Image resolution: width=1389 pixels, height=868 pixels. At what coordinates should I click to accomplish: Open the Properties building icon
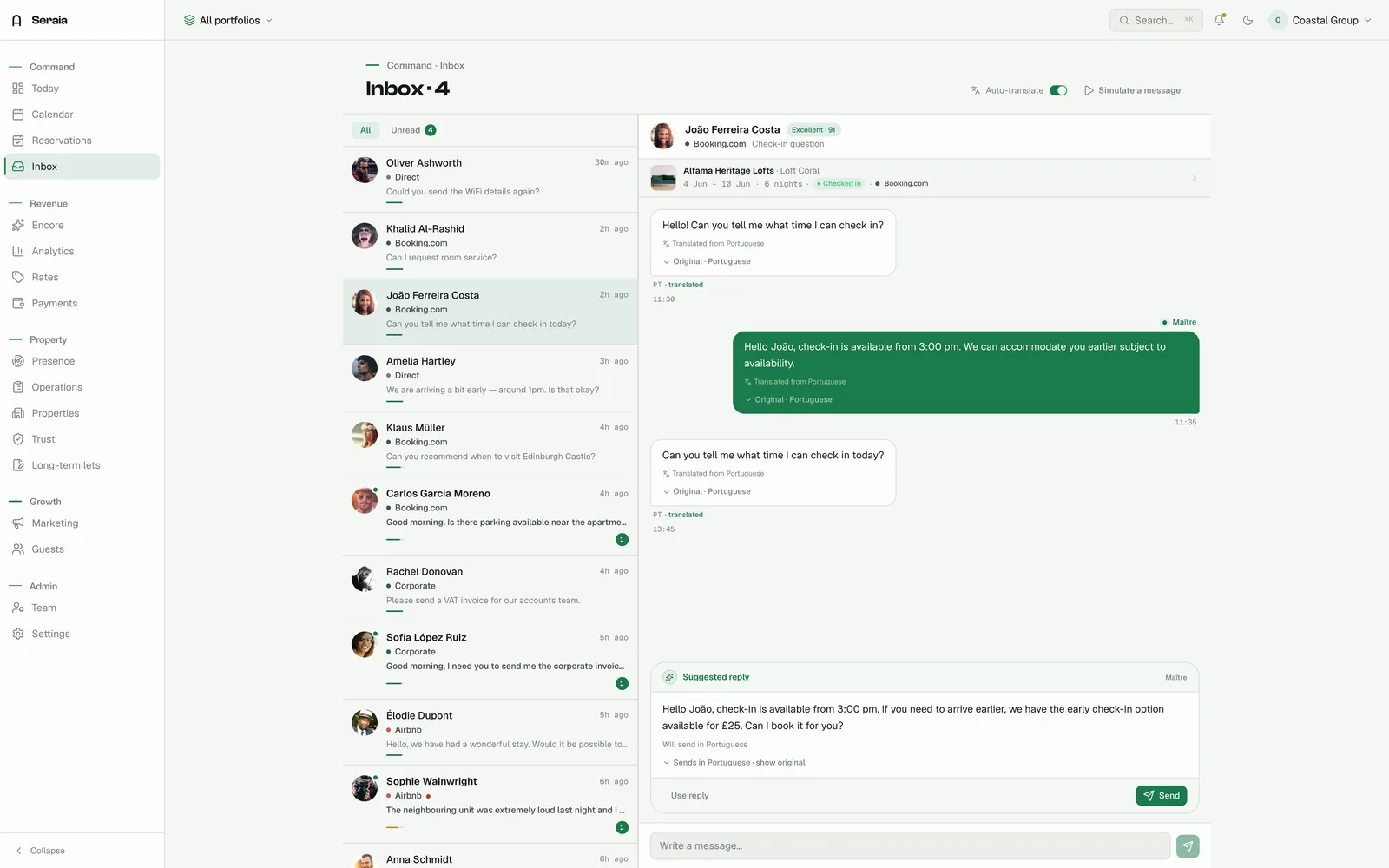click(18, 413)
